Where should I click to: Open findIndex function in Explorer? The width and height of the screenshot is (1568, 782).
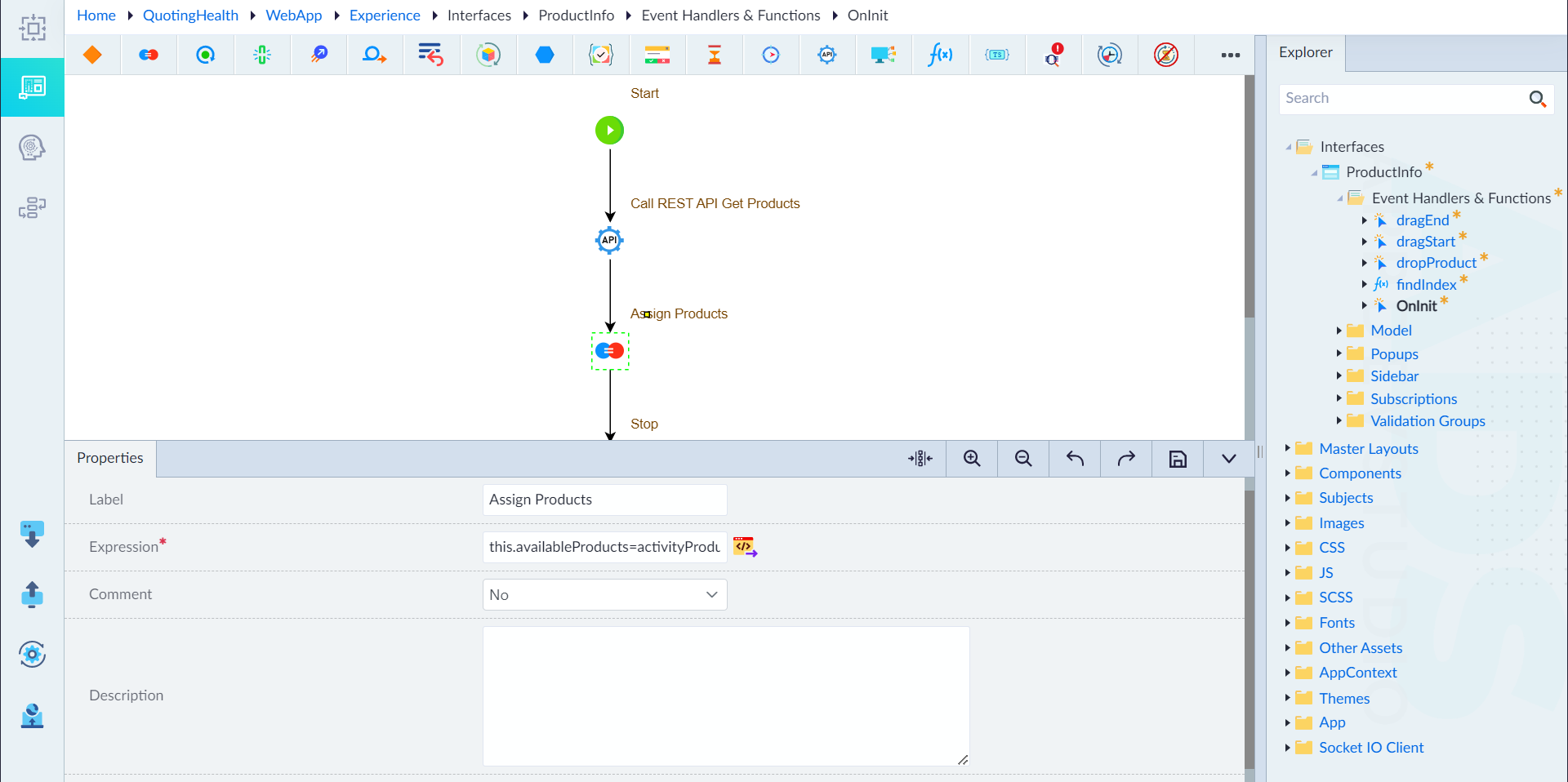pos(1426,285)
